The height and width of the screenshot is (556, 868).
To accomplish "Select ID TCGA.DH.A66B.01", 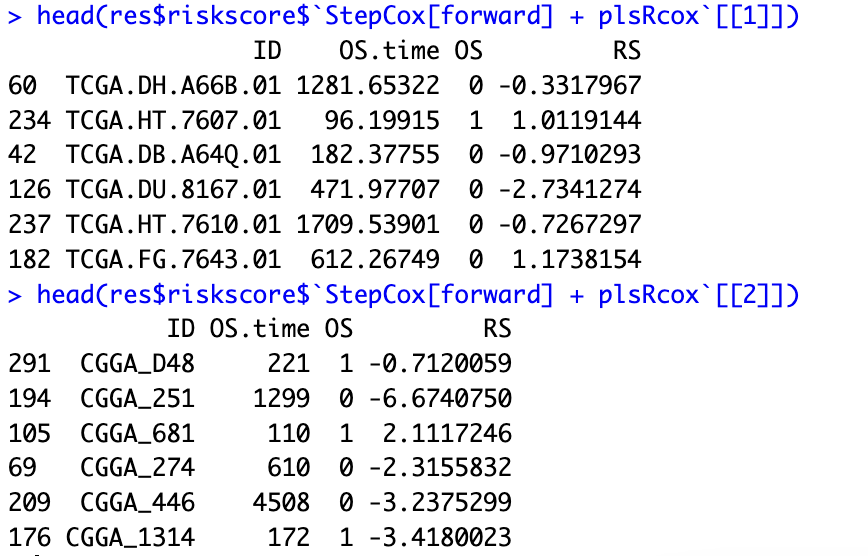I will pyautogui.click(x=173, y=86).
